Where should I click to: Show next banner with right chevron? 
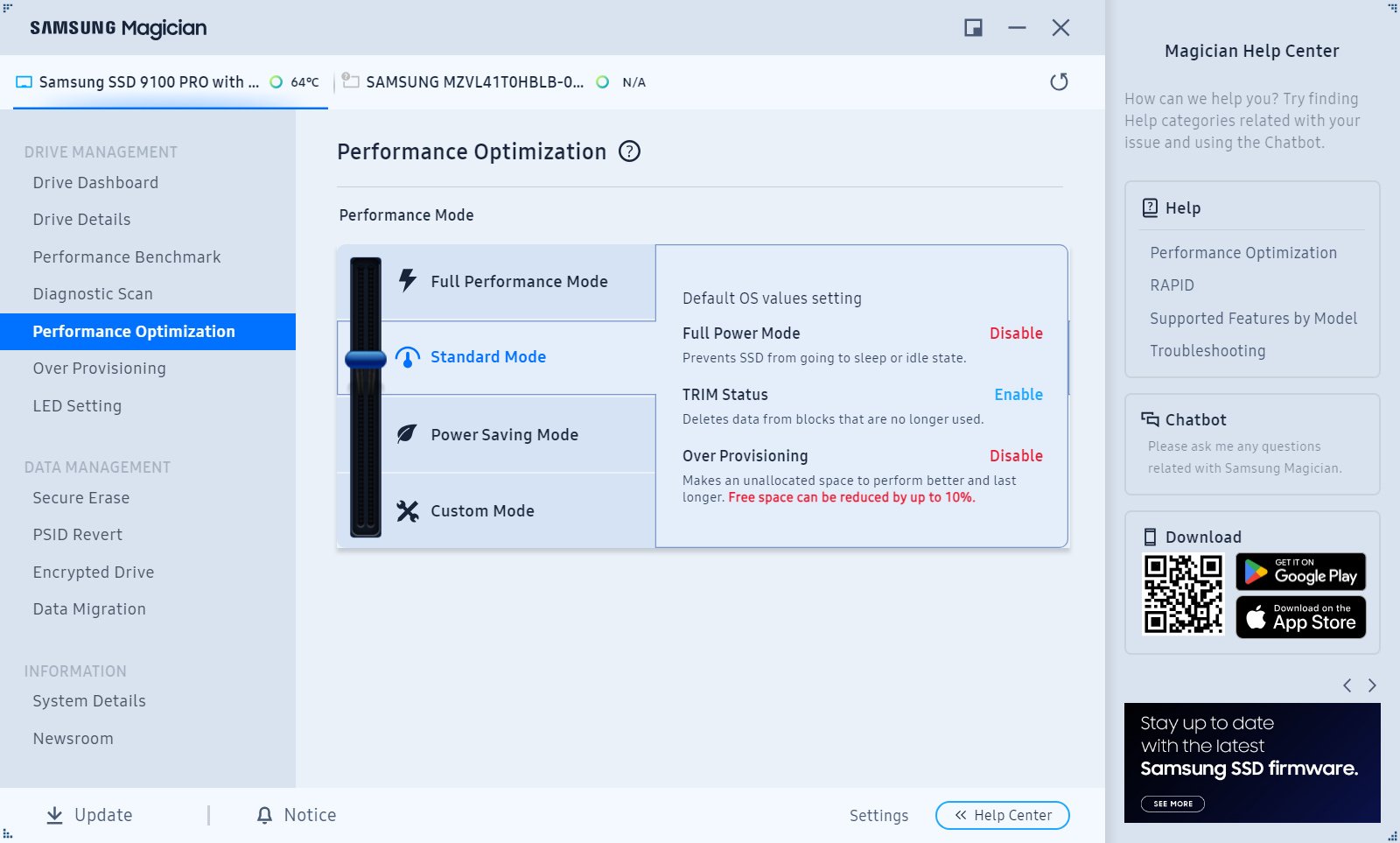(1372, 685)
